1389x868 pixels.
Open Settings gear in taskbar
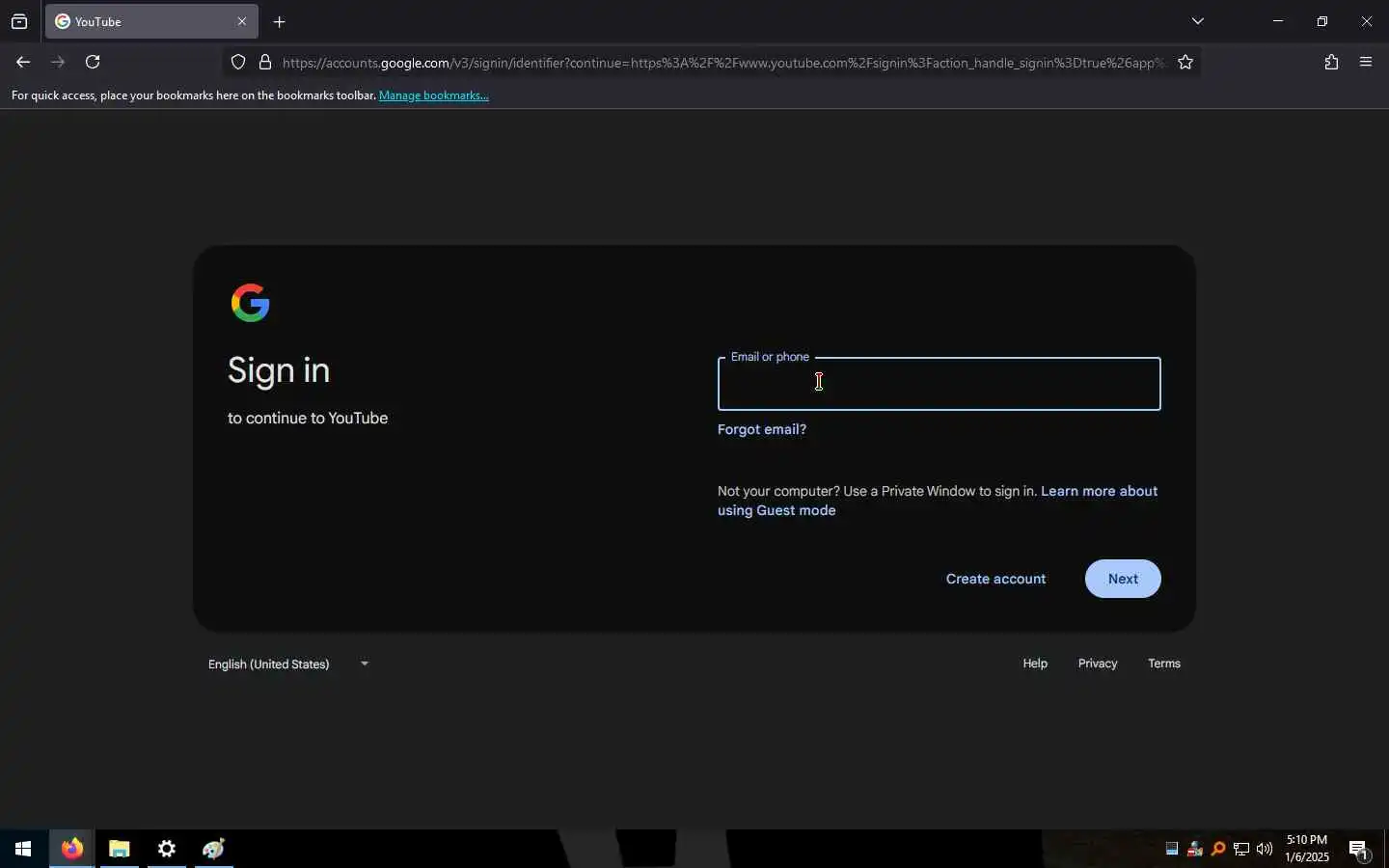tap(167, 849)
